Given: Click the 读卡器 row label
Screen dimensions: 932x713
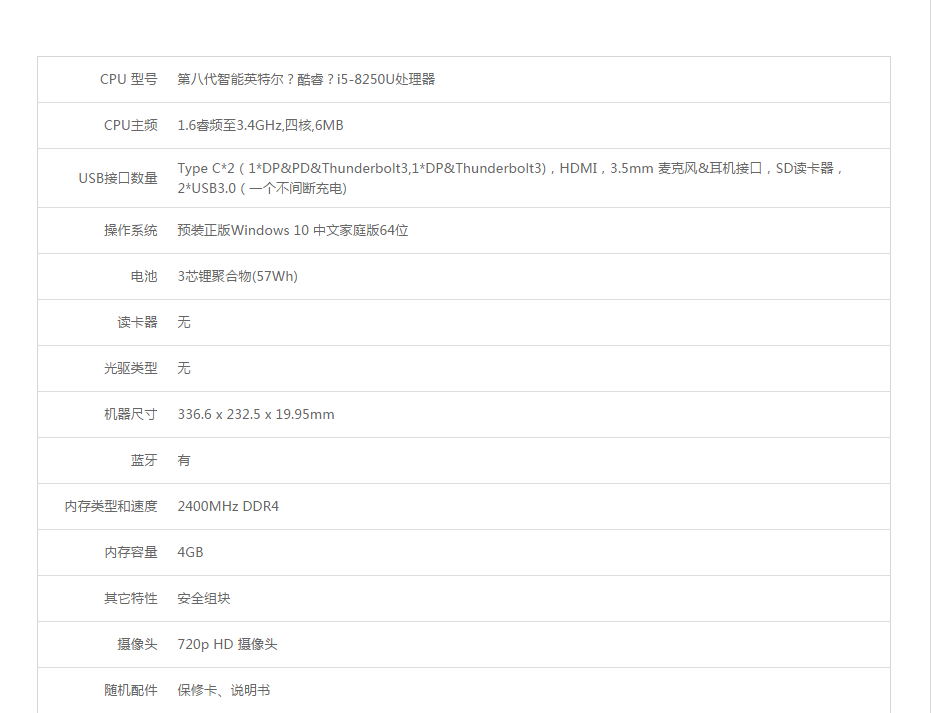Looking at the screenshot, I should click(136, 322).
